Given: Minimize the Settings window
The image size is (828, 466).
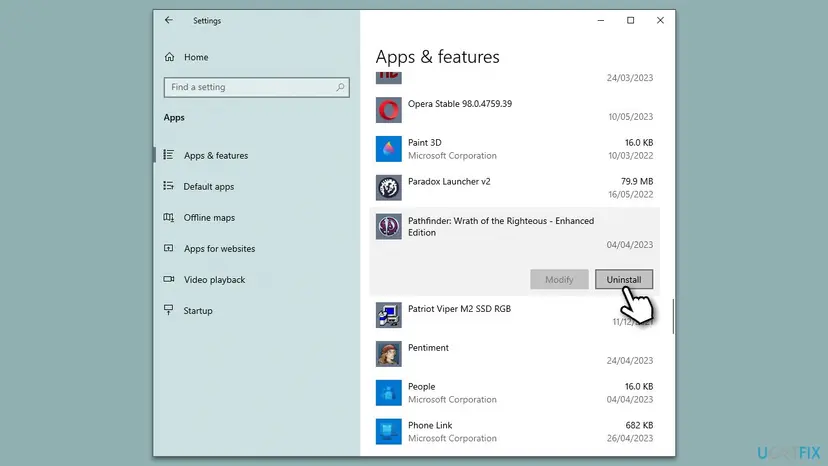Looking at the screenshot, I should pos(601,20).
